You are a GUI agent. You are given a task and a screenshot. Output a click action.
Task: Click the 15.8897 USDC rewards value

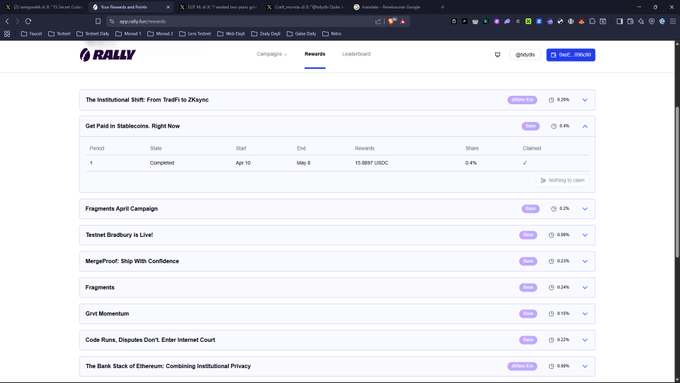371,163
